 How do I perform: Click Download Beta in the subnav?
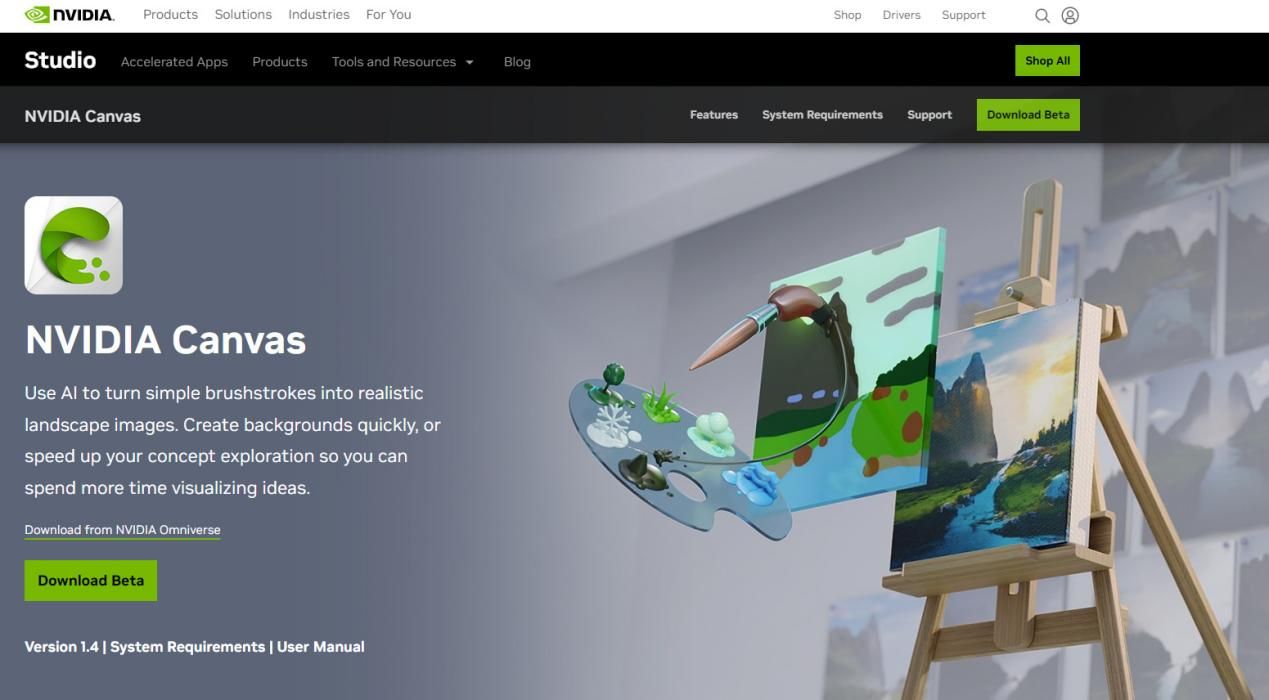pos(1028,115)
